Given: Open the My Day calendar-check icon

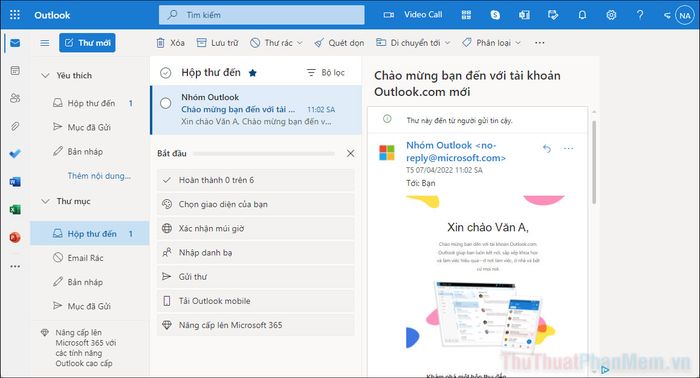Looking at the screenshot, I should (553, 15).
